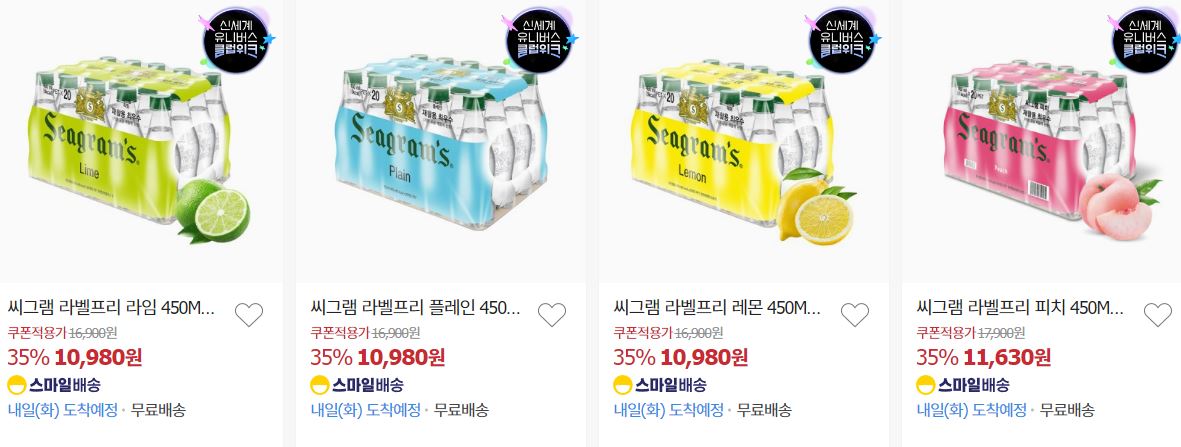View the Seagram's Lemon product image
The height and width of the screenshot is (447, 1181).
tap(743, 141)
